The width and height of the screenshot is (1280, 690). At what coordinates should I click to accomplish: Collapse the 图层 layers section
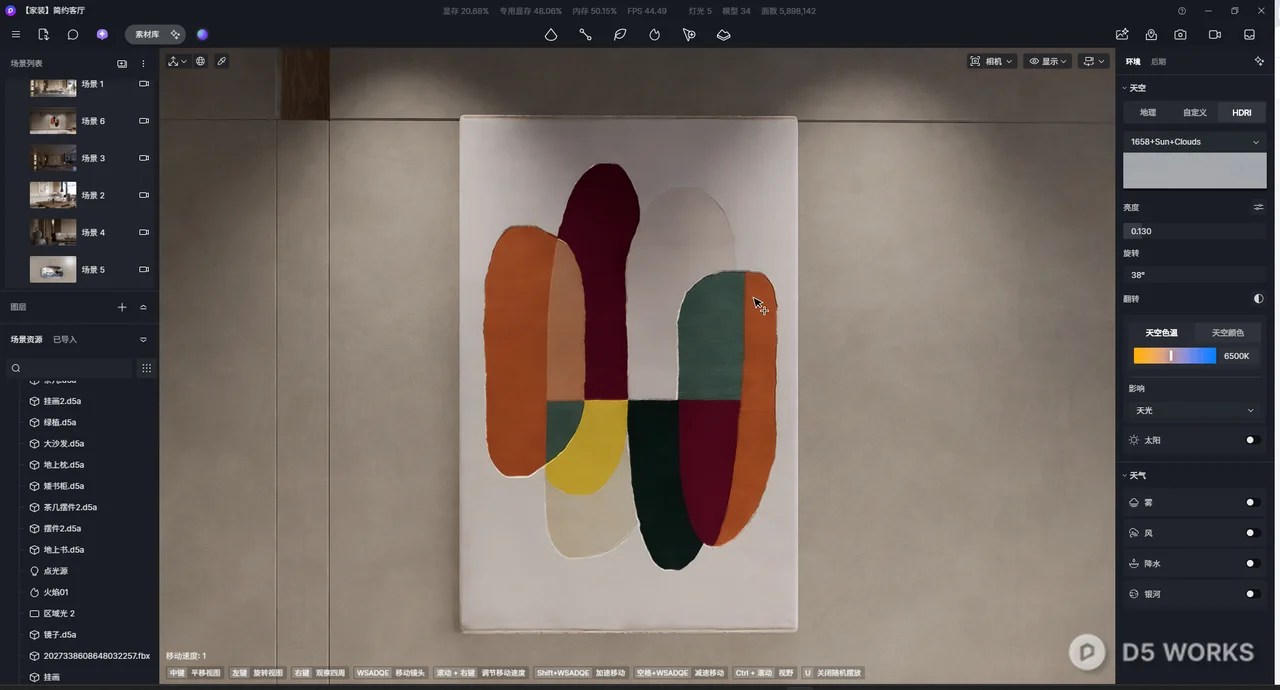tap(143, 307)
